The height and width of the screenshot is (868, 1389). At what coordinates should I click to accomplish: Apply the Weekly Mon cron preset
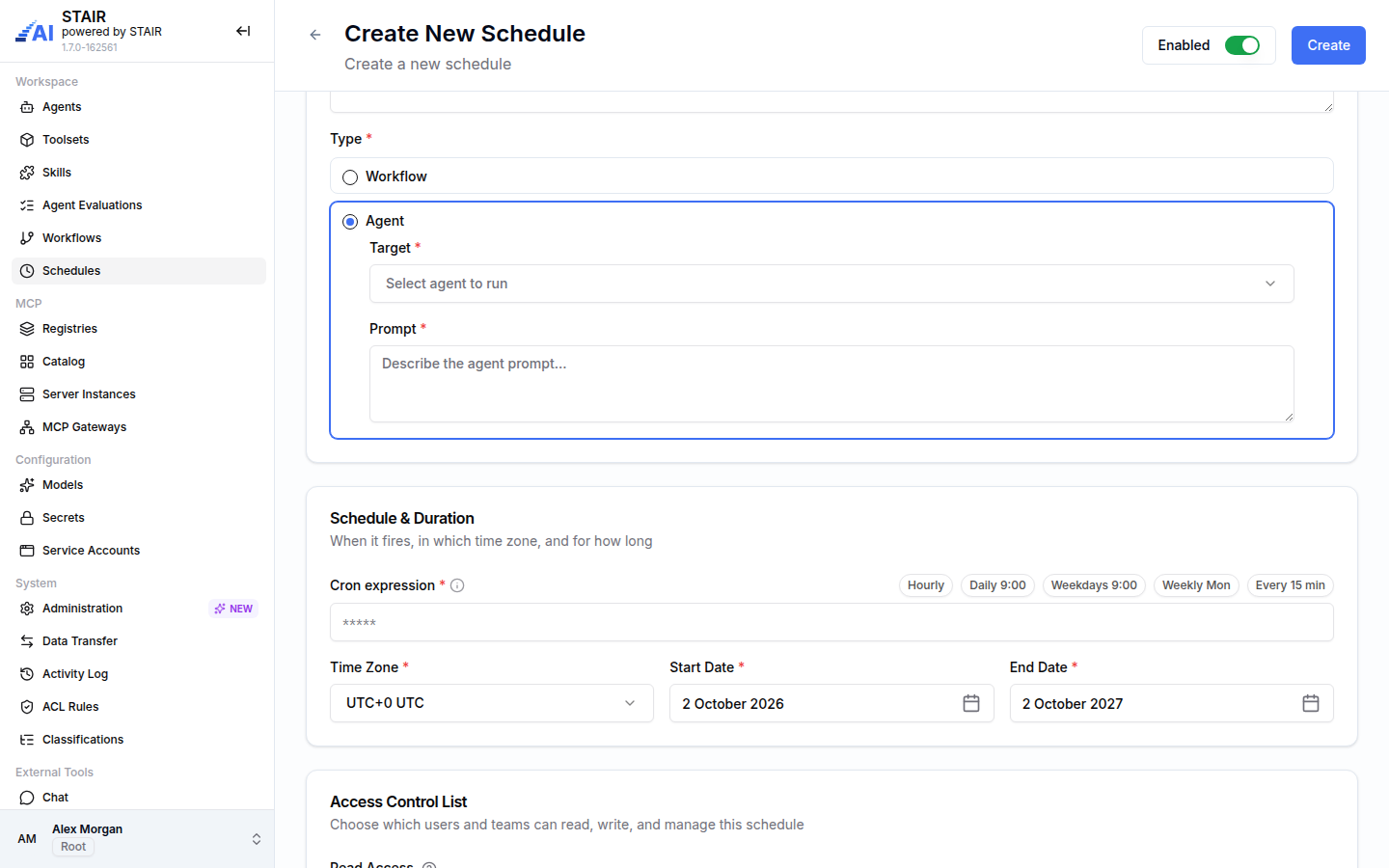(x=1196, y=585)
